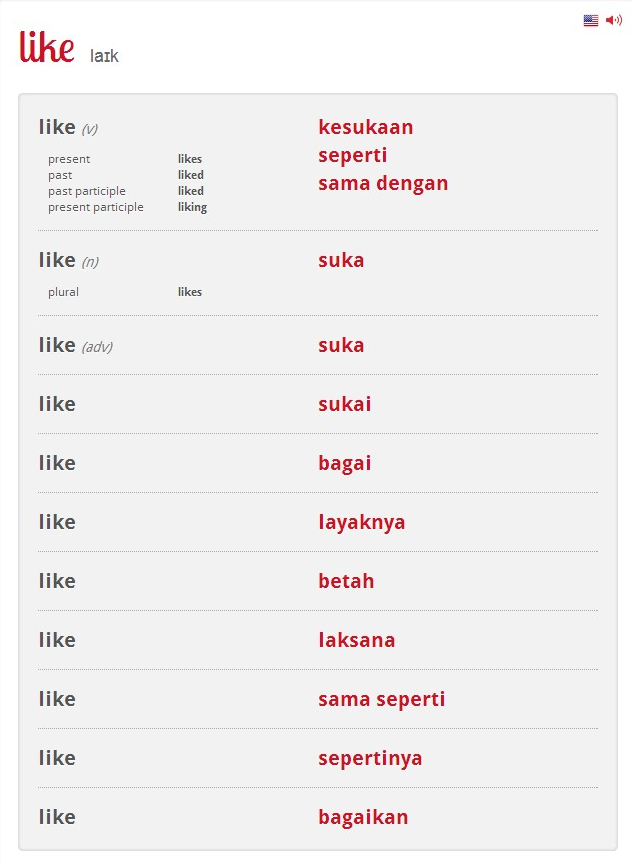This screenshot has width=632, height=866.
Task: Click the red "like" headword title
Action: 47,47
